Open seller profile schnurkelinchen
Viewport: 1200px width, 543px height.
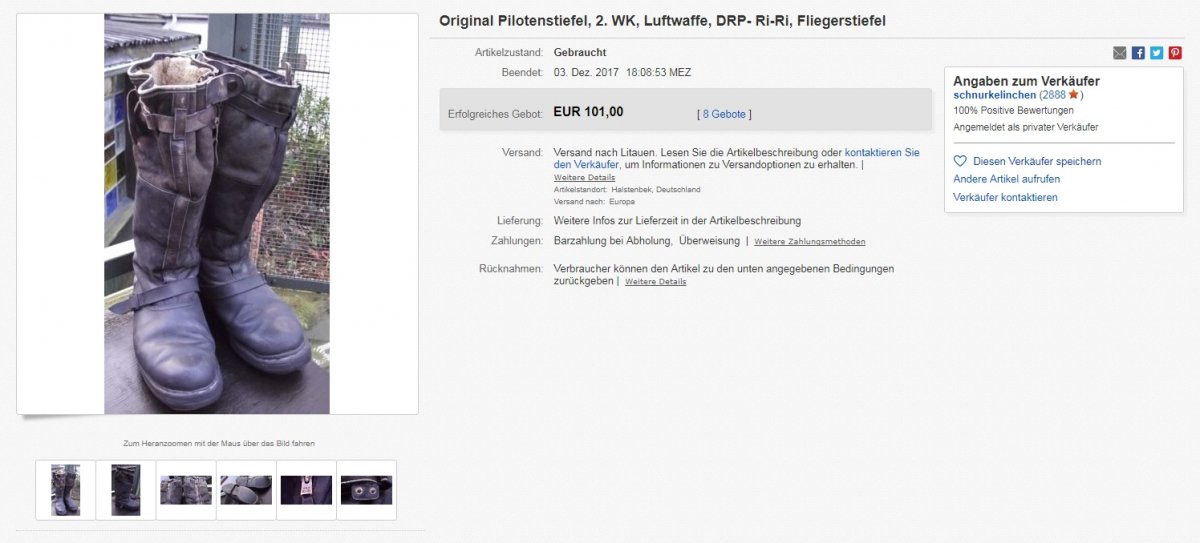995,95
